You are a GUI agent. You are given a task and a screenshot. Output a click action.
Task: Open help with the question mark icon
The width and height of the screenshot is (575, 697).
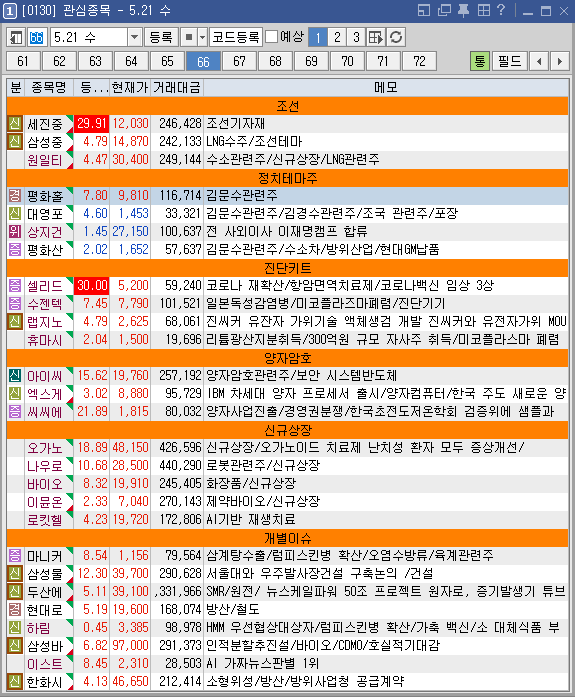pyautogui.click(x=501, y=10)
